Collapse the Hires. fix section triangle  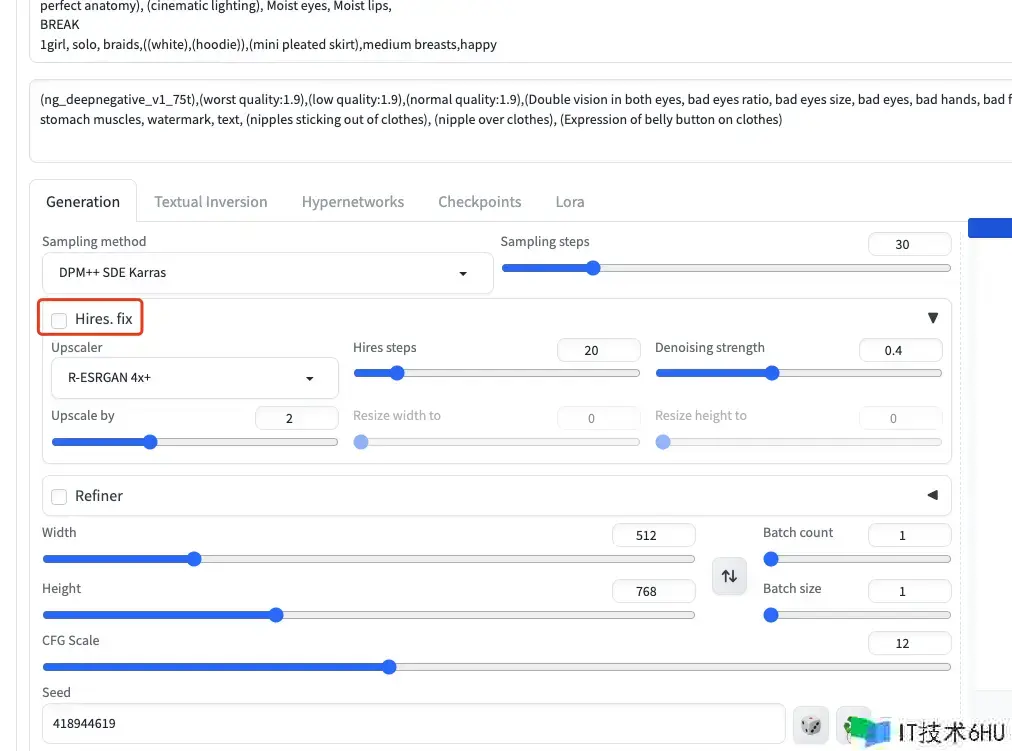click(932, 318)
